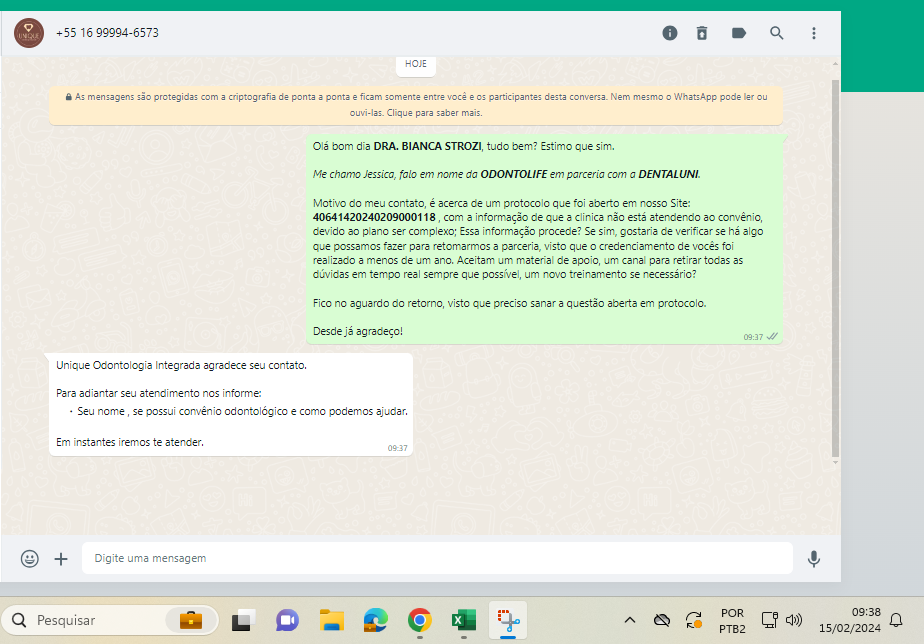Viewport: 924px width, 644px height.
Task: Click the network tray icon
Action: 769,620
